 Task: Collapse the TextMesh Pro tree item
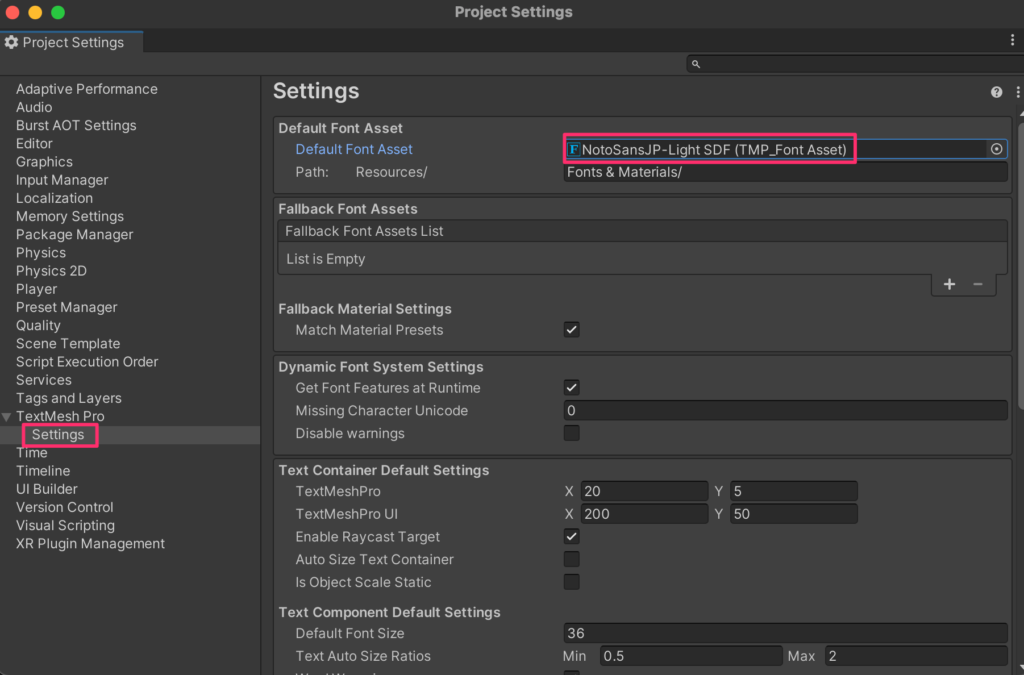click(8, 417)
